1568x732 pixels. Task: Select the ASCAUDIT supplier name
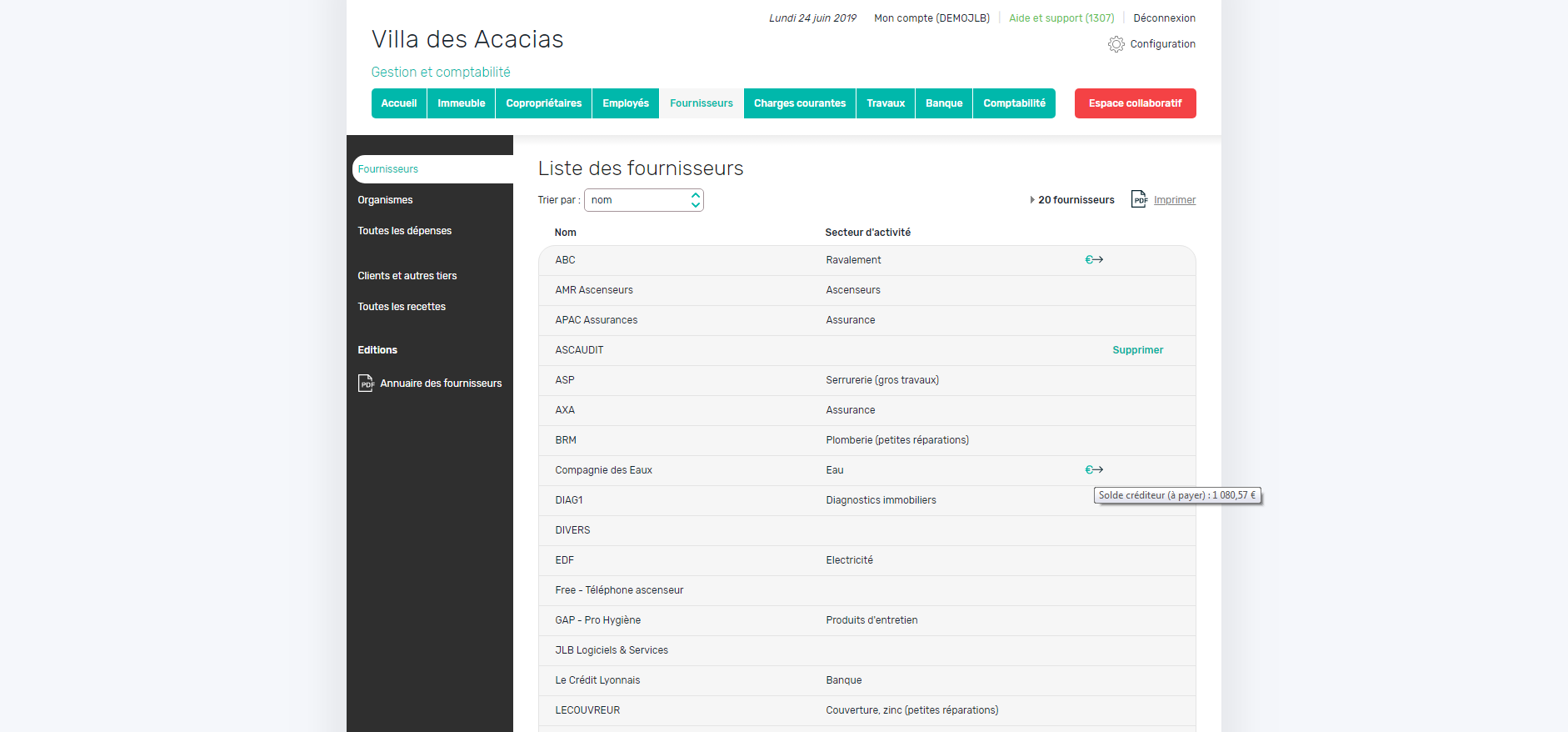579,350
